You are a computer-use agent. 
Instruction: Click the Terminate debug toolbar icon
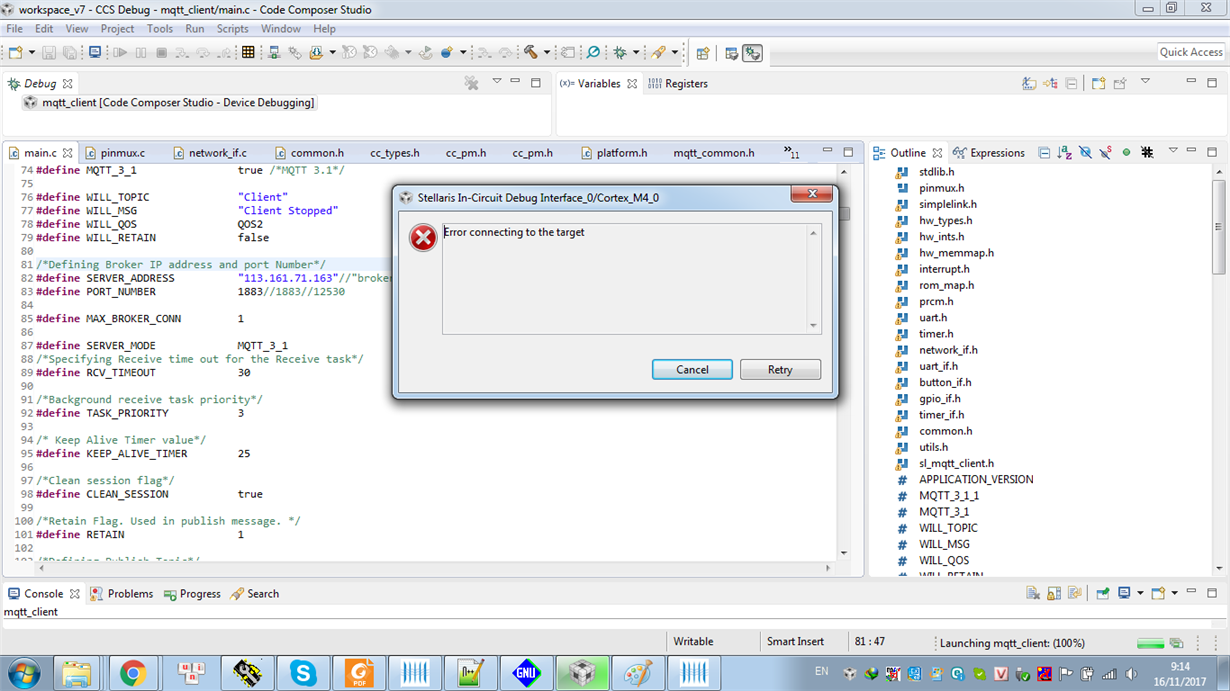coord(161,52)
